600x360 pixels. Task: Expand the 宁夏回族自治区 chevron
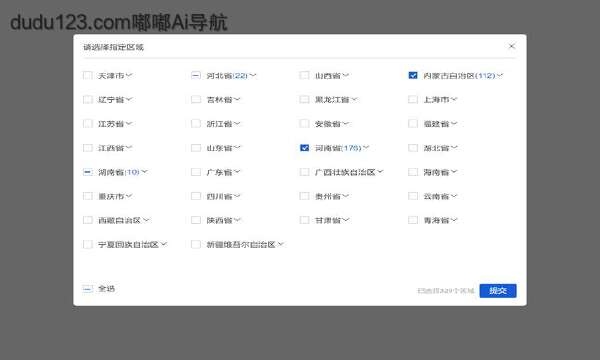(163, 244)
